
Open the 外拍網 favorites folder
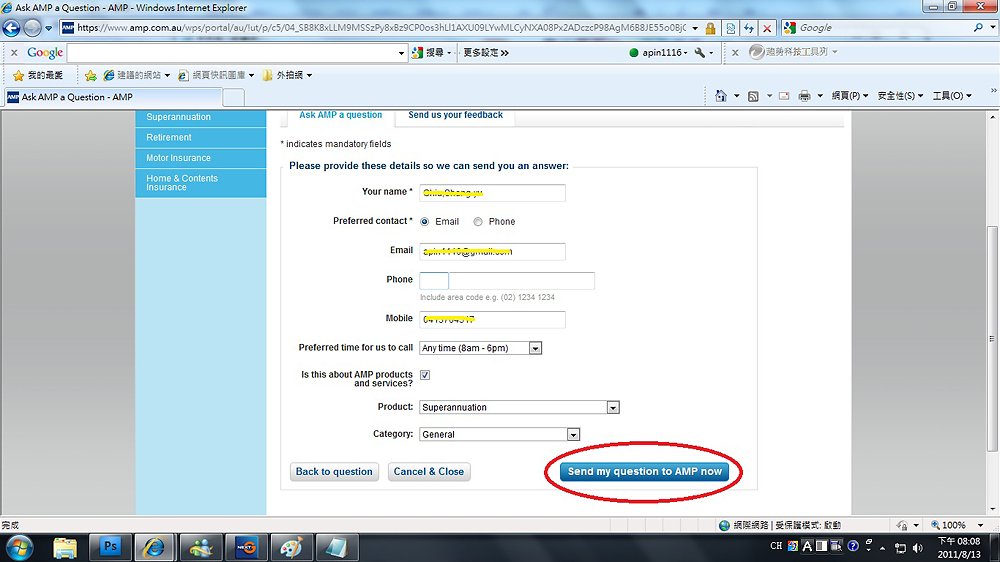(287, 75)
